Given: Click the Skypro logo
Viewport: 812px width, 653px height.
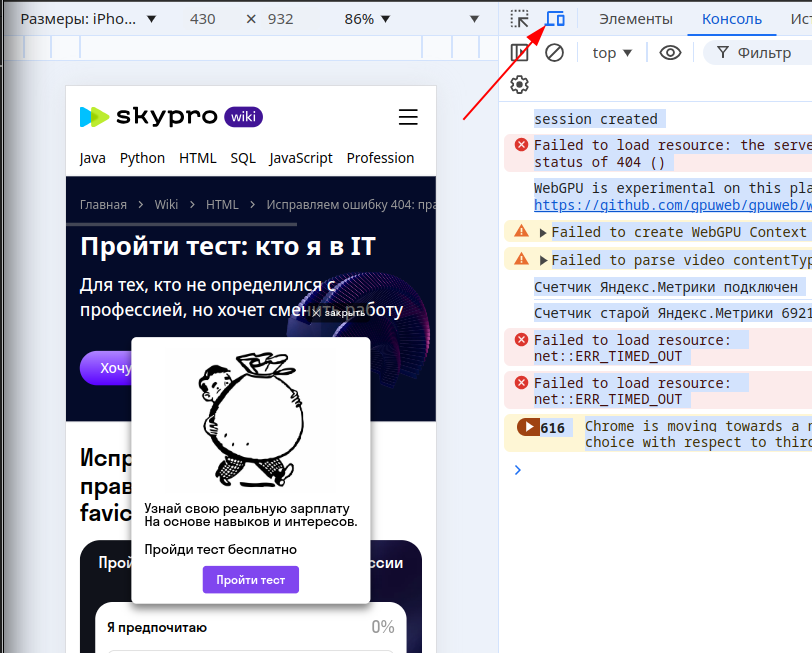Looking at the screenshot, I should tap(148, 117).
